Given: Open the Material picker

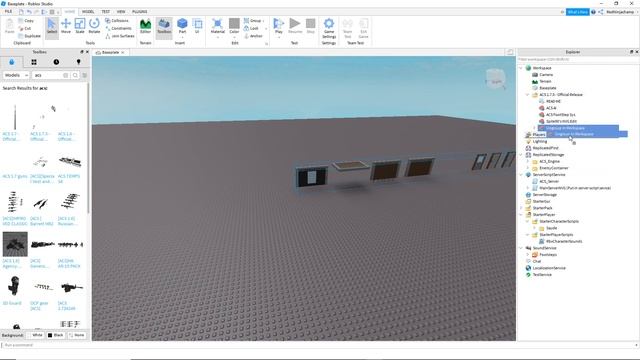Looking at the screenshot, I should point(218,27).
